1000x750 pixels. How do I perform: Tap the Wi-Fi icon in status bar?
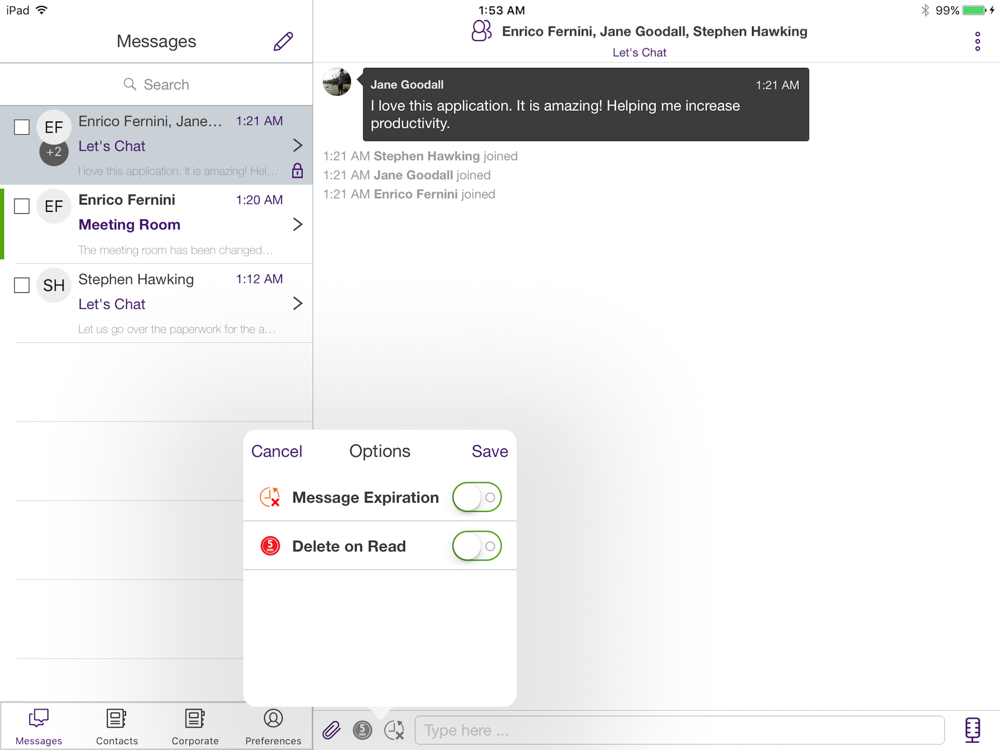(42, 10)
